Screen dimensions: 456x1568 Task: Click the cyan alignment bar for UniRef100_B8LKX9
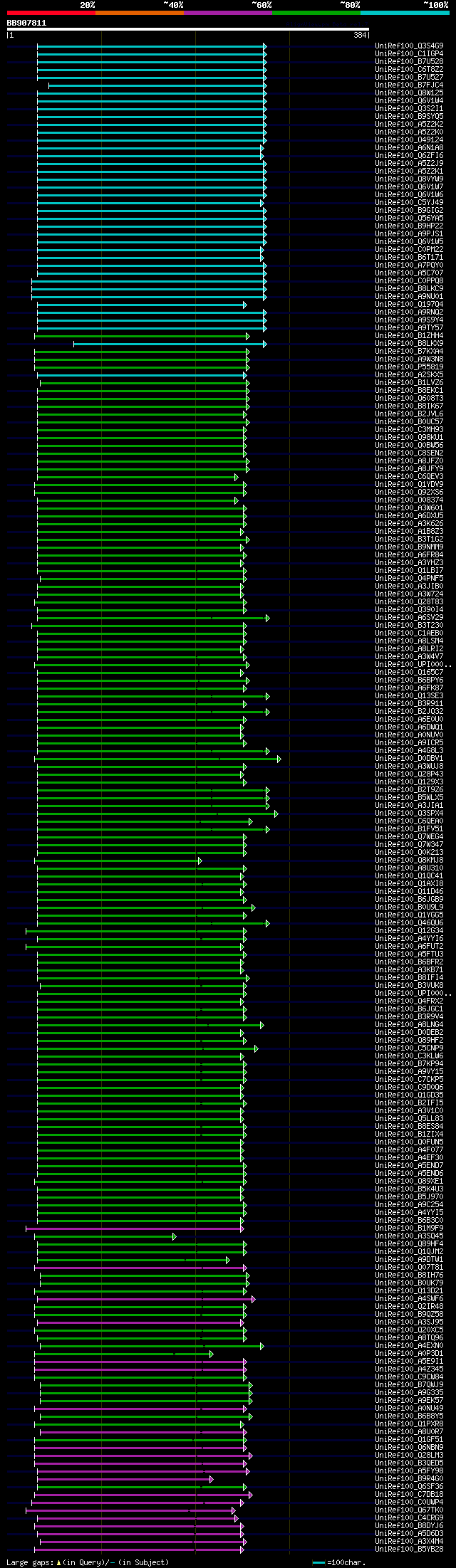point(170,344)
